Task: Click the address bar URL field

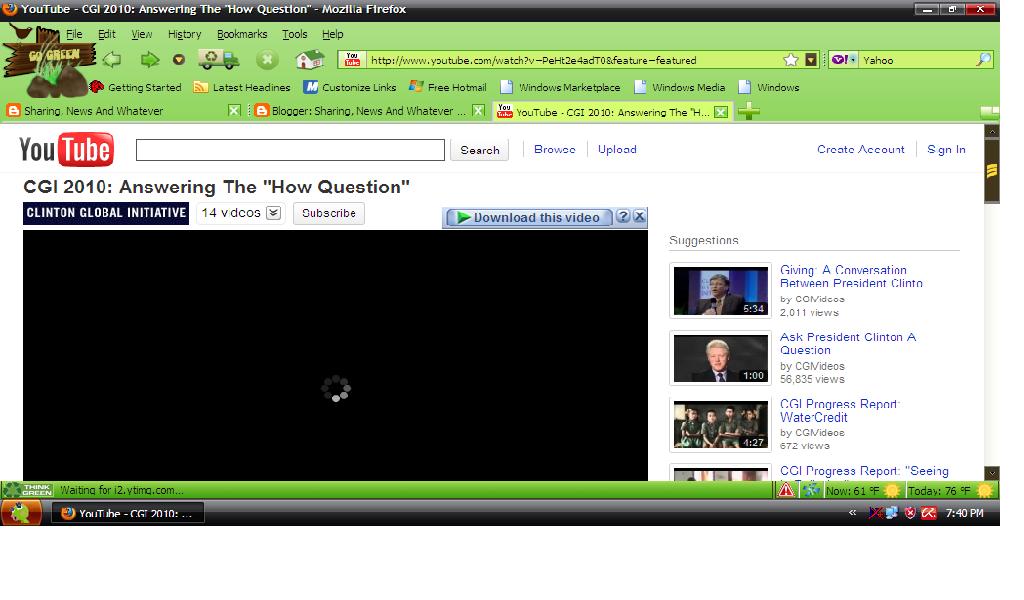Action: [x=575, y=60]
